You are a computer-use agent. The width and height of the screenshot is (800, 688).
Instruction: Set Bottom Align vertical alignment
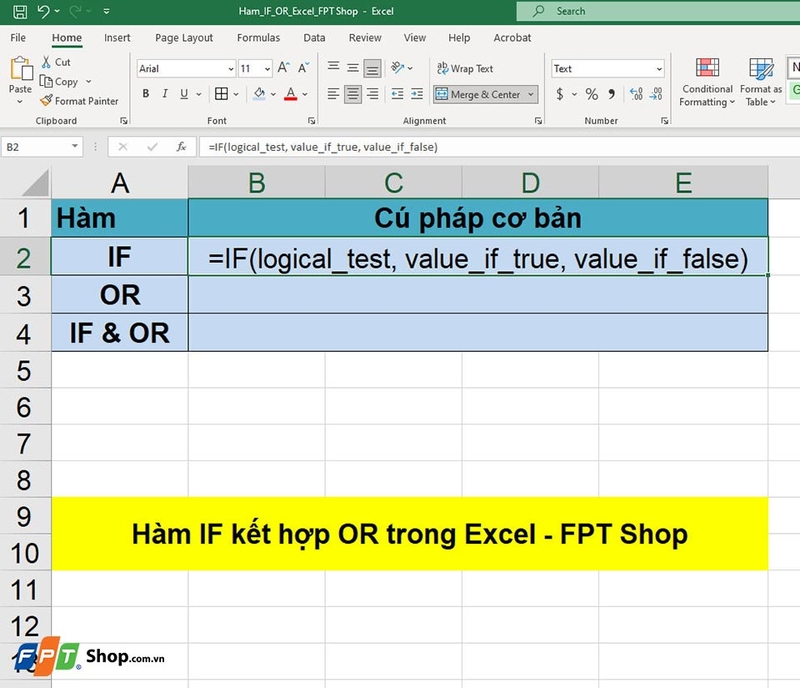[372, 68]
